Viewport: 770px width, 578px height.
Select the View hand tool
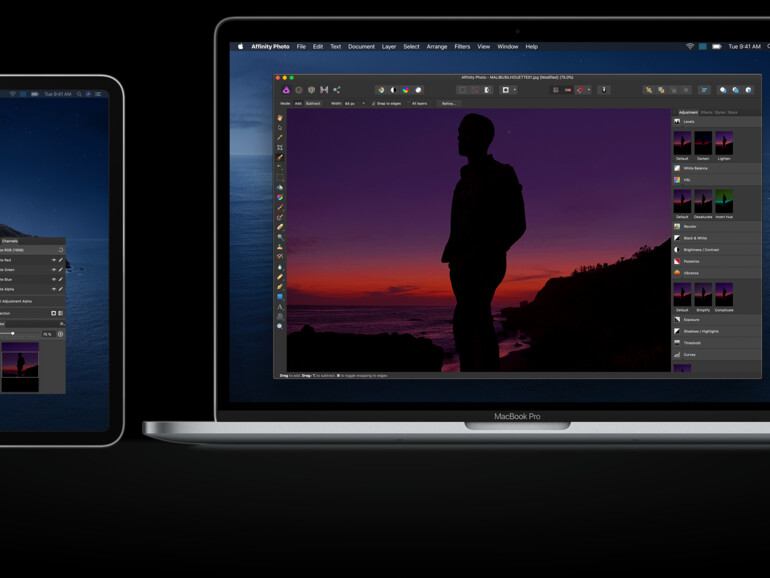280,118
